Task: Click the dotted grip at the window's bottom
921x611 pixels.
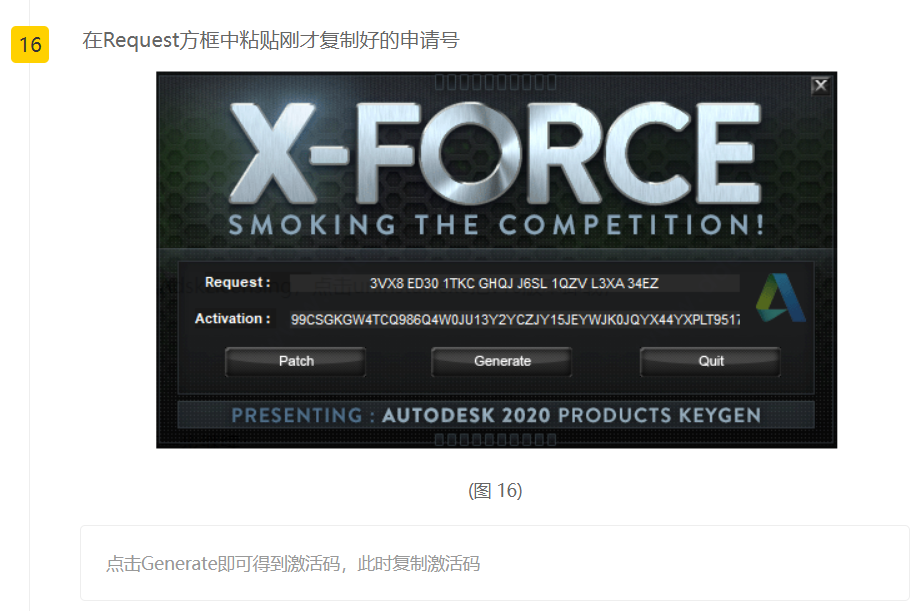Action: [495, 439]
